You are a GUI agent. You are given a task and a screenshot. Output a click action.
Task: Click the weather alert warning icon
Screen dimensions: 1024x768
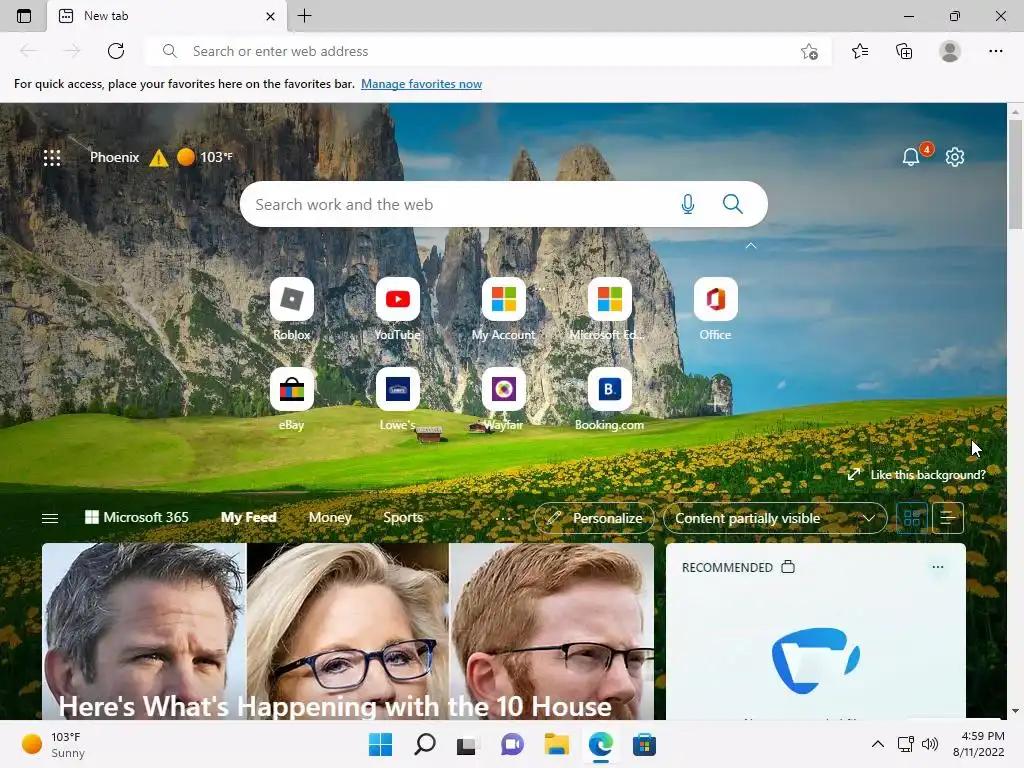click(x=158, y=158)
